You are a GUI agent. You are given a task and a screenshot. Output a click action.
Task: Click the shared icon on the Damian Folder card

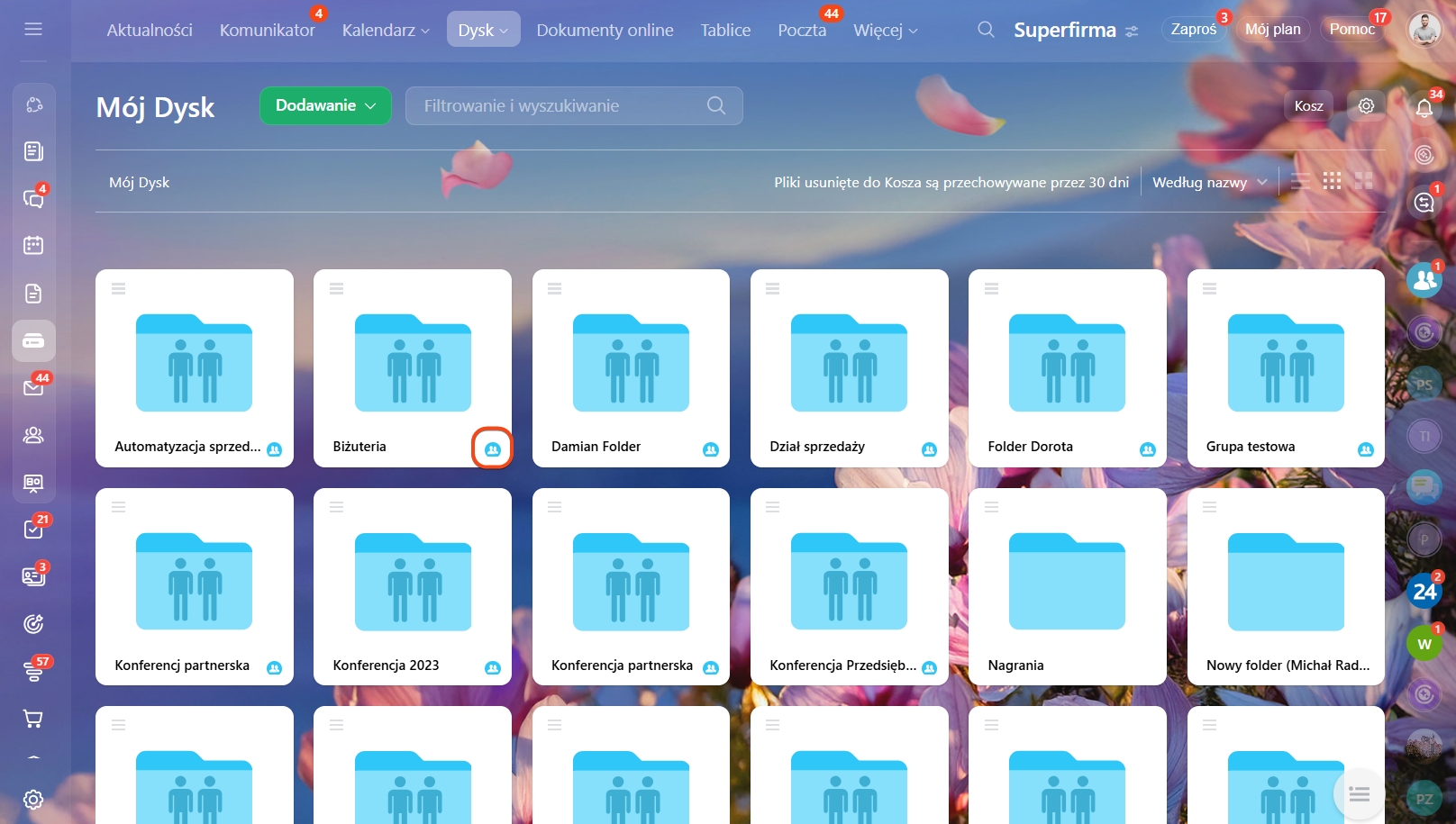coord(711,448)
